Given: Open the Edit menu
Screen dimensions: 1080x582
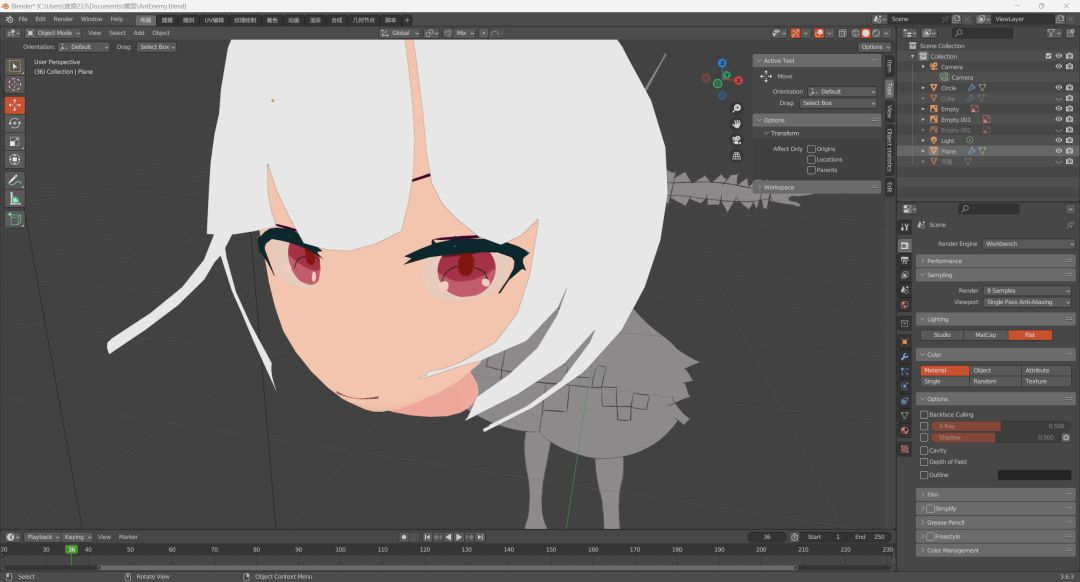Looking at the screenshot, I should 41,19.
